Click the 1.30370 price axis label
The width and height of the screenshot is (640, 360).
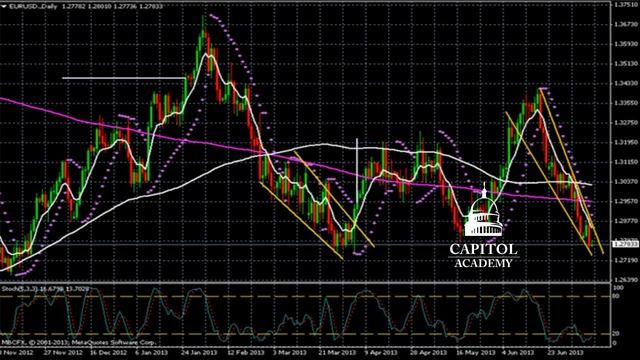coord(625,182)
